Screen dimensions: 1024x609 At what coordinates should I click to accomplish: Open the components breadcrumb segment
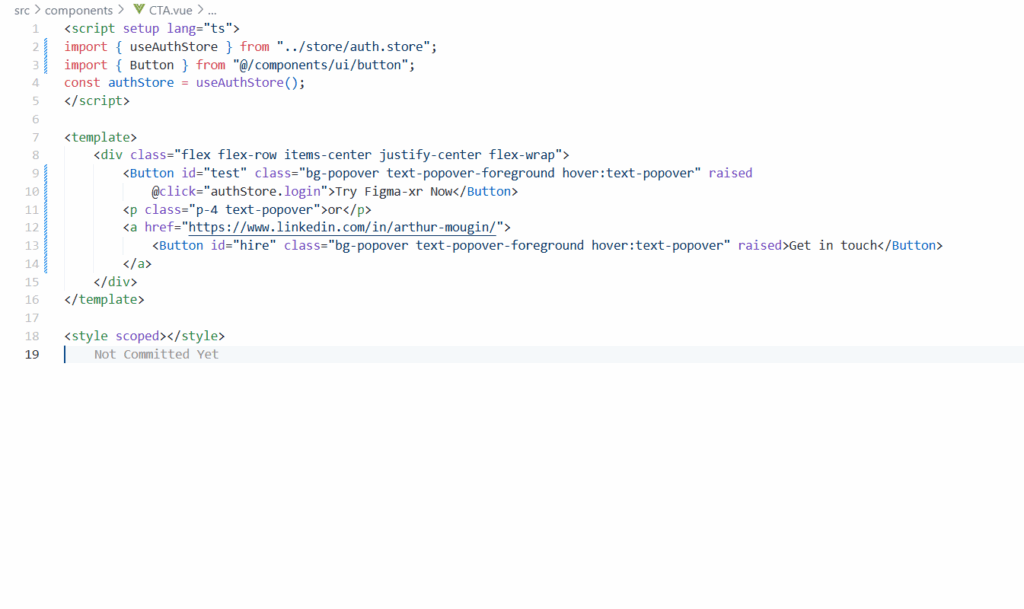[x=78, y=10]
